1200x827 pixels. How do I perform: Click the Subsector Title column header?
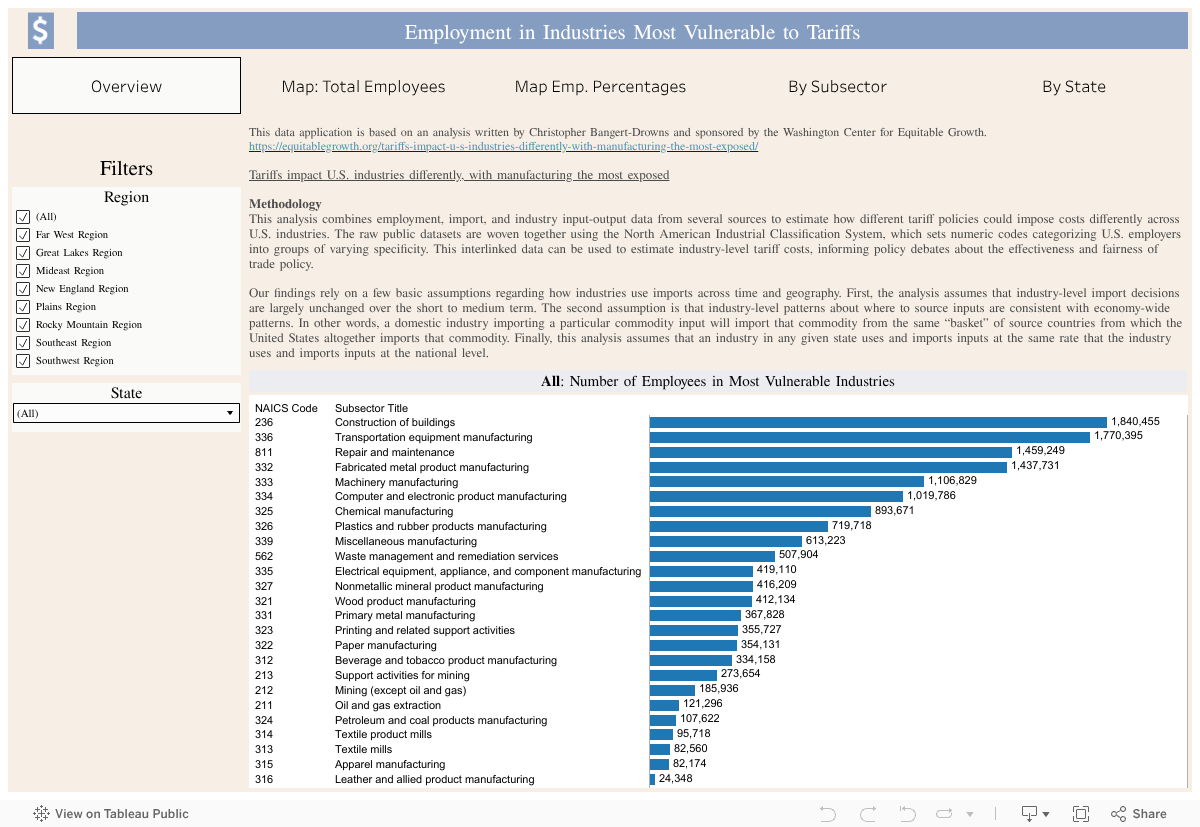(x=371, y=408)
